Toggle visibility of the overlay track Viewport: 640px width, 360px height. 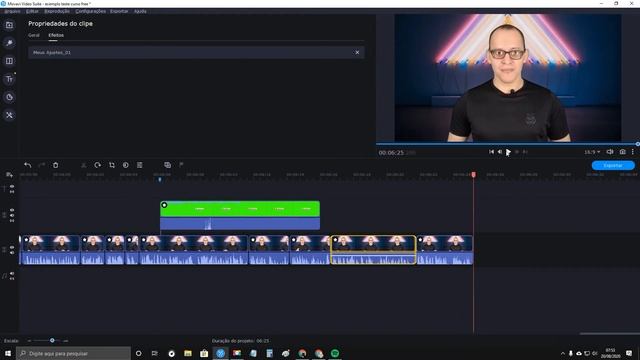pos(12,210)
